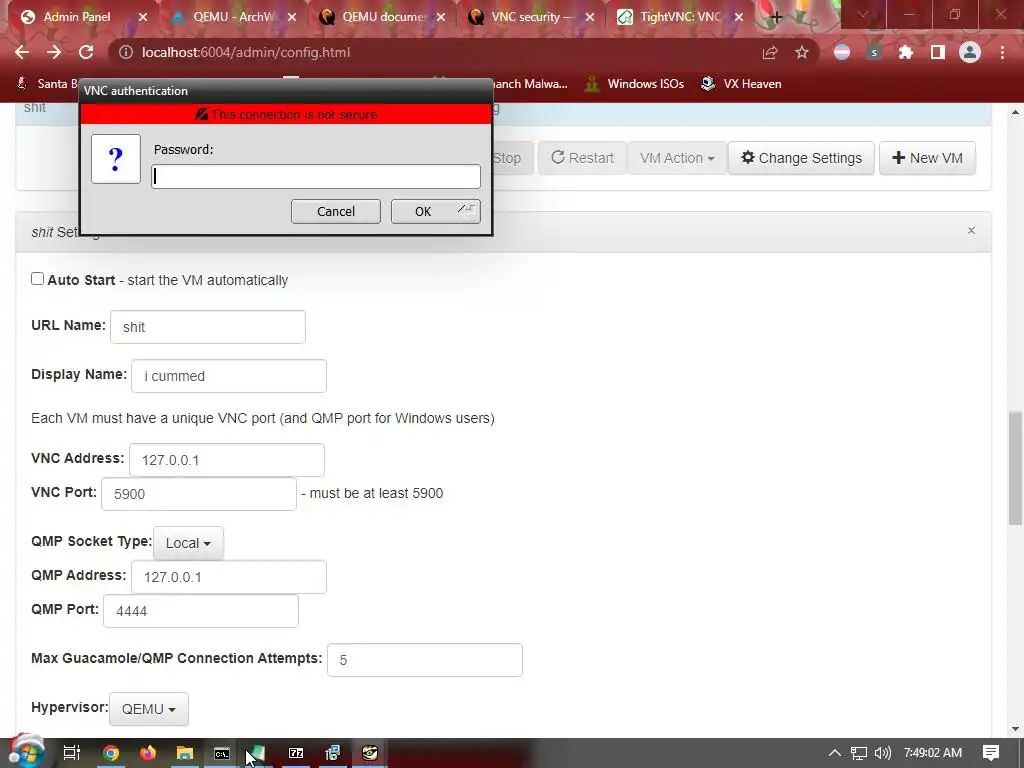Open the Hypervisor QEMU dropdown
The image size is (1024, 768).
click(149, 709)
